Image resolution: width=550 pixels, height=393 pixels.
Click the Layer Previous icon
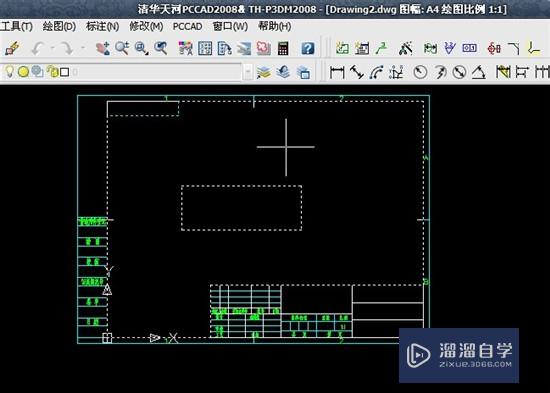pyautogui.click(x=283, y=72)
